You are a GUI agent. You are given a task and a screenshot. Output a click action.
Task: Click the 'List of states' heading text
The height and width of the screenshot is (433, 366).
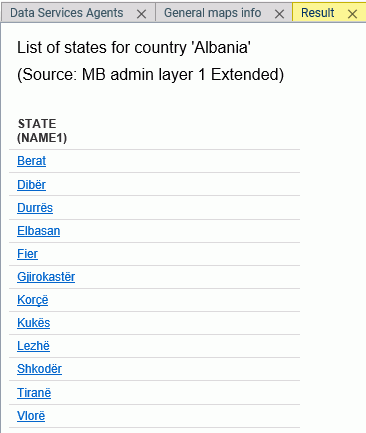click(134, 47)
